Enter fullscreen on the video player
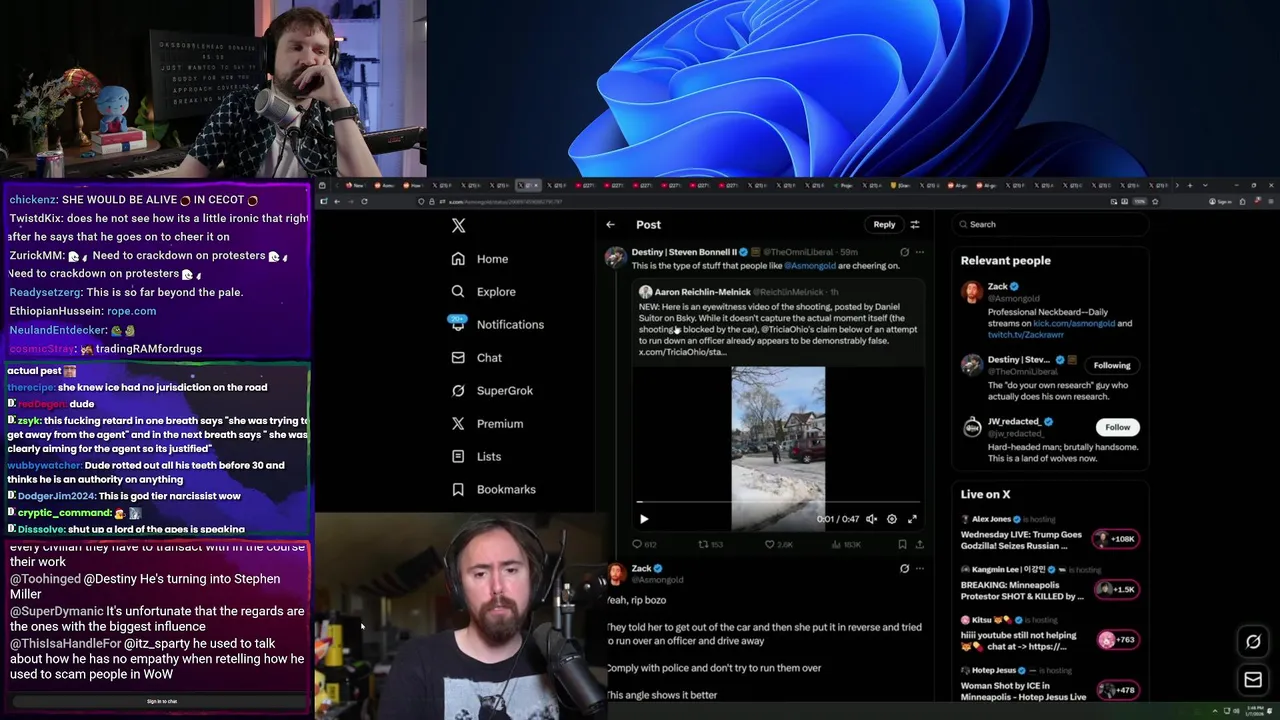Viewport: 1280px width, 720px height. pos(912,519)
